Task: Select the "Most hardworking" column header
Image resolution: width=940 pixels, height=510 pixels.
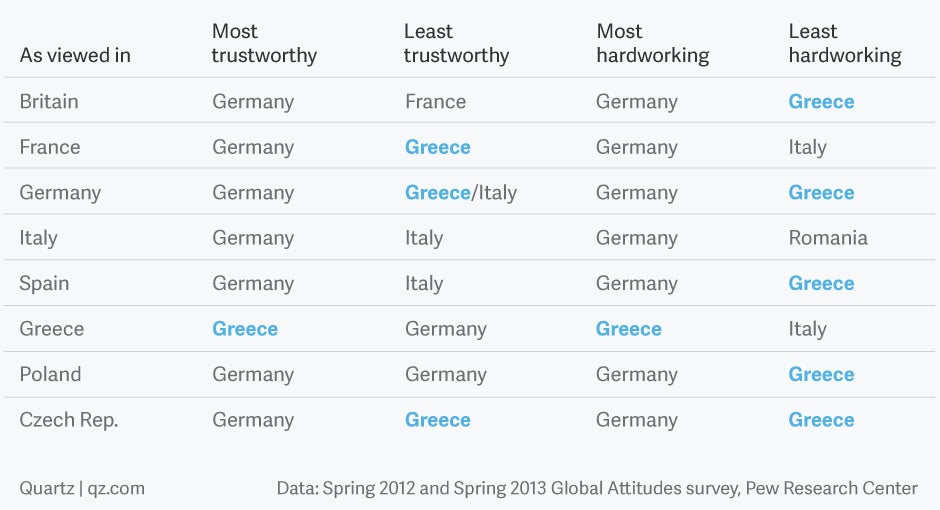Action: (653, 43)
